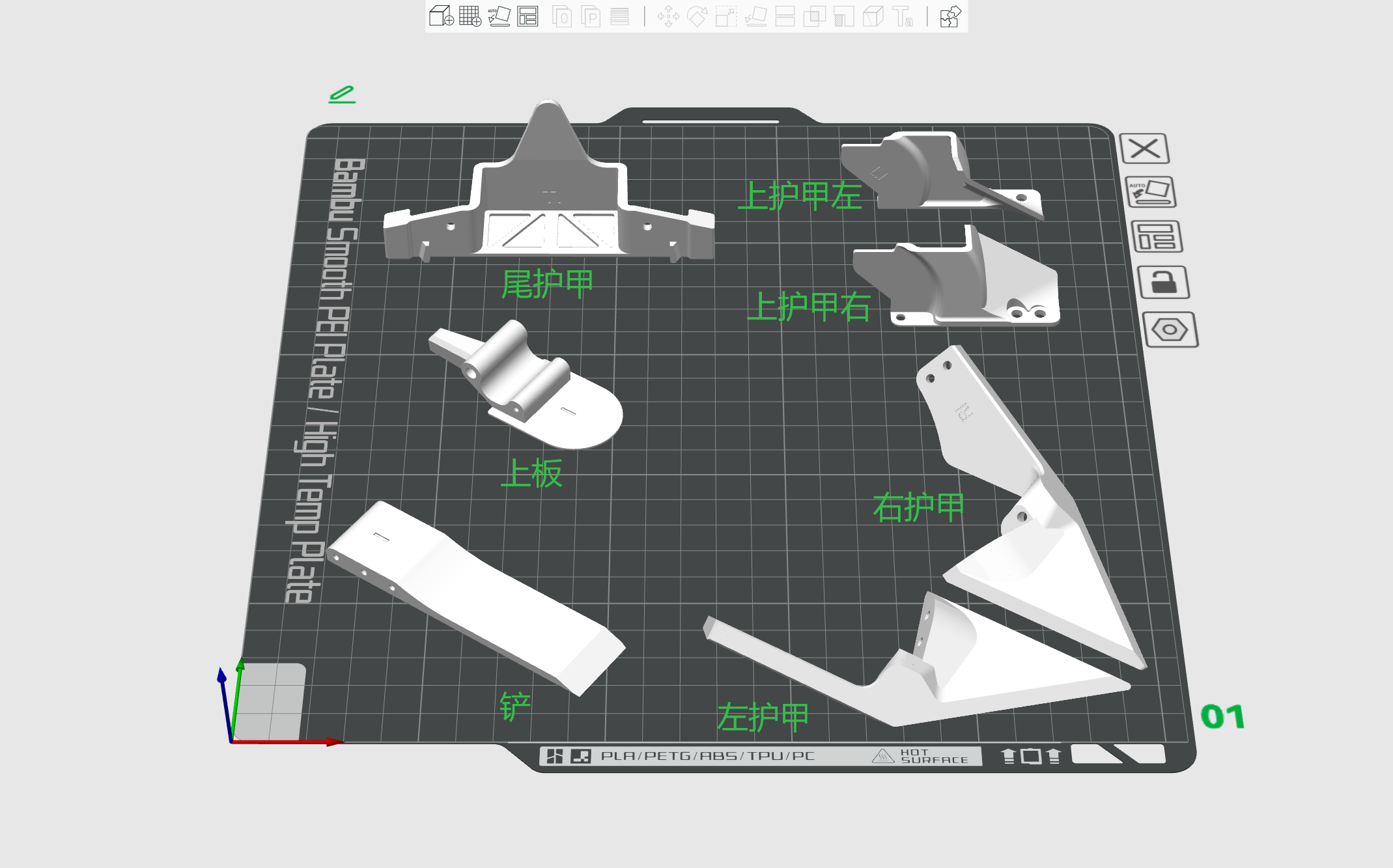The width and height of the screenshot is (1393, 868).
Task: Click Auto Orient in the top toolbar
Action: click(499, 16)
